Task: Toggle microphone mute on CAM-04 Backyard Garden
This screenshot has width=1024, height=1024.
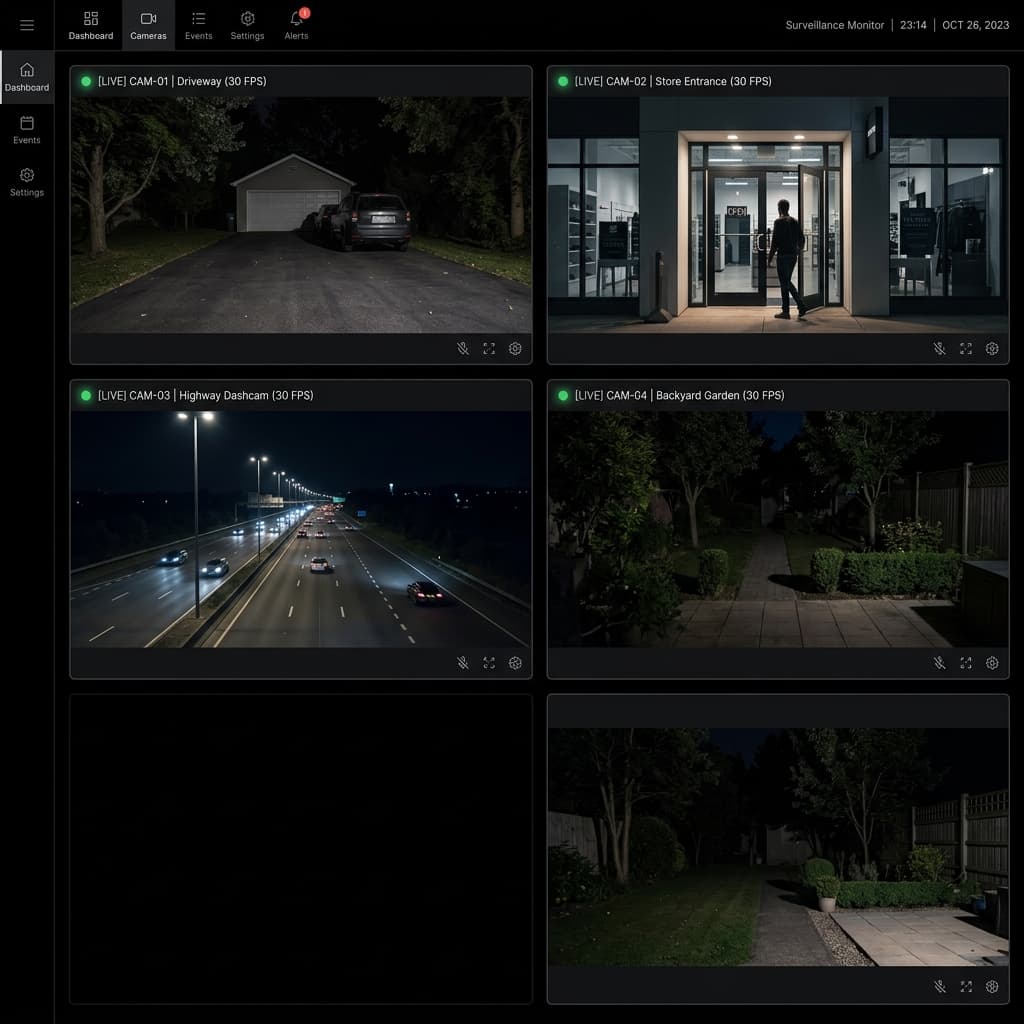Action: tap(940, 663)
